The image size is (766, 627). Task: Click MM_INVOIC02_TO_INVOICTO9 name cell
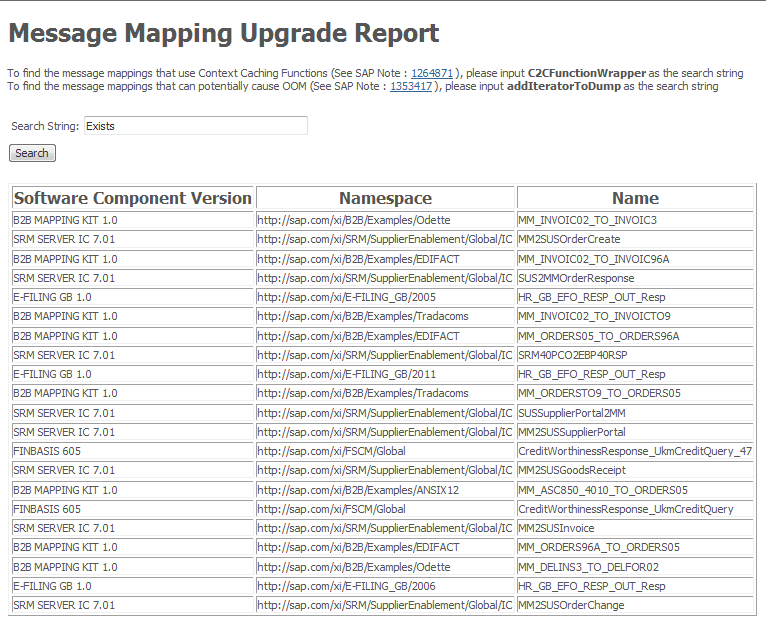click(x=635, y=316)
